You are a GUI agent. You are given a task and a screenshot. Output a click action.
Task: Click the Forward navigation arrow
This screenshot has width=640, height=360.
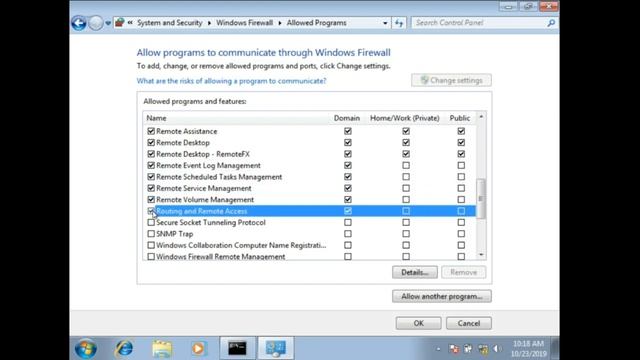click(96, 23)
